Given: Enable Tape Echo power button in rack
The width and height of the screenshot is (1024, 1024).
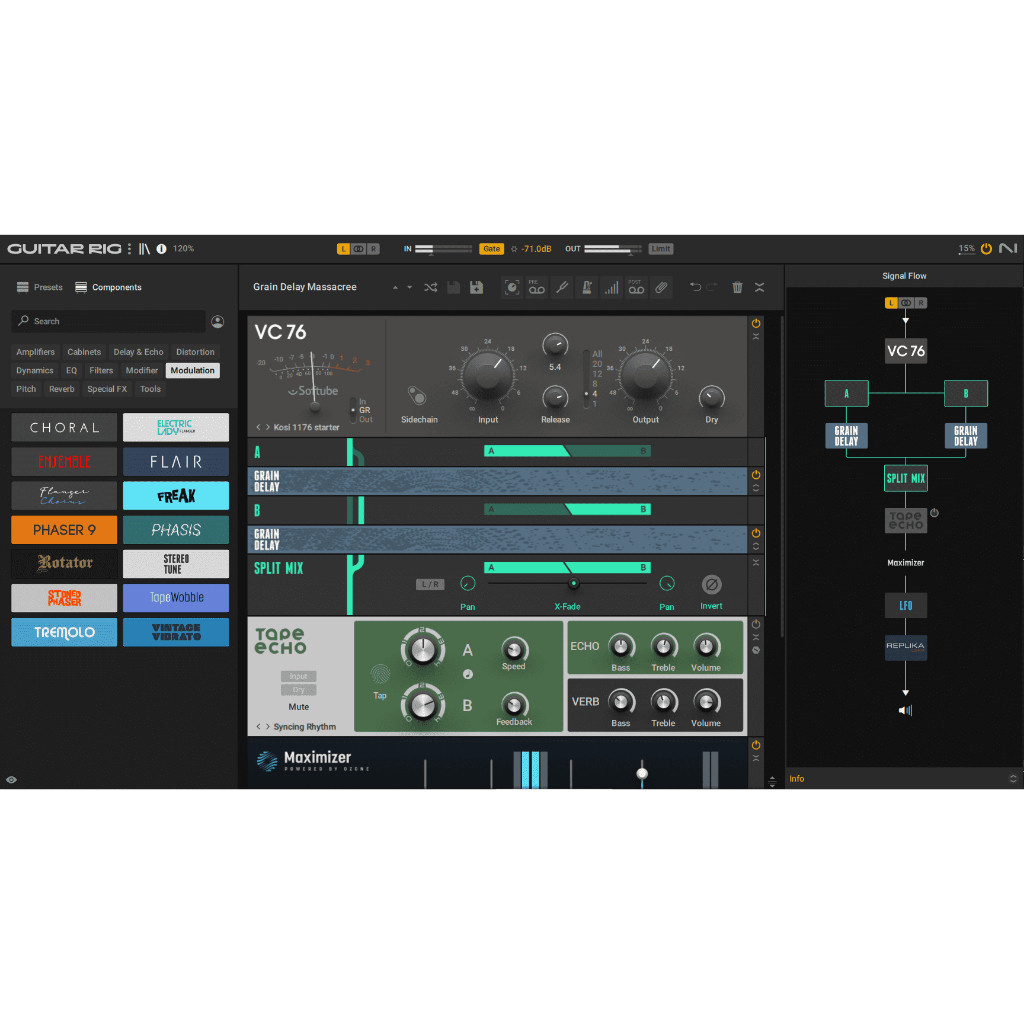Looking at the screenshot, I should click(x=756, y=624).
